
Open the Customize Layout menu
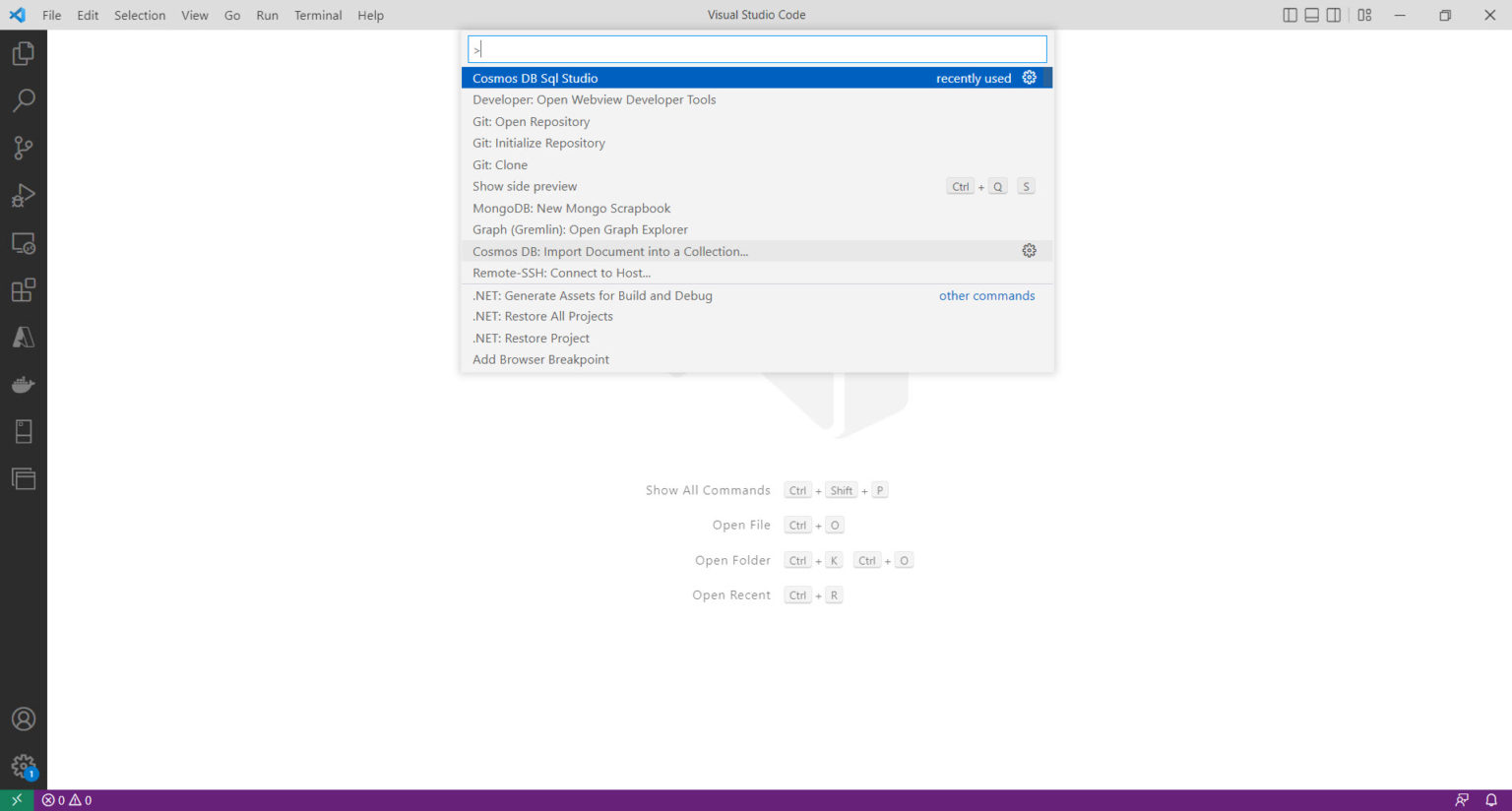[x=1364, y=15]
